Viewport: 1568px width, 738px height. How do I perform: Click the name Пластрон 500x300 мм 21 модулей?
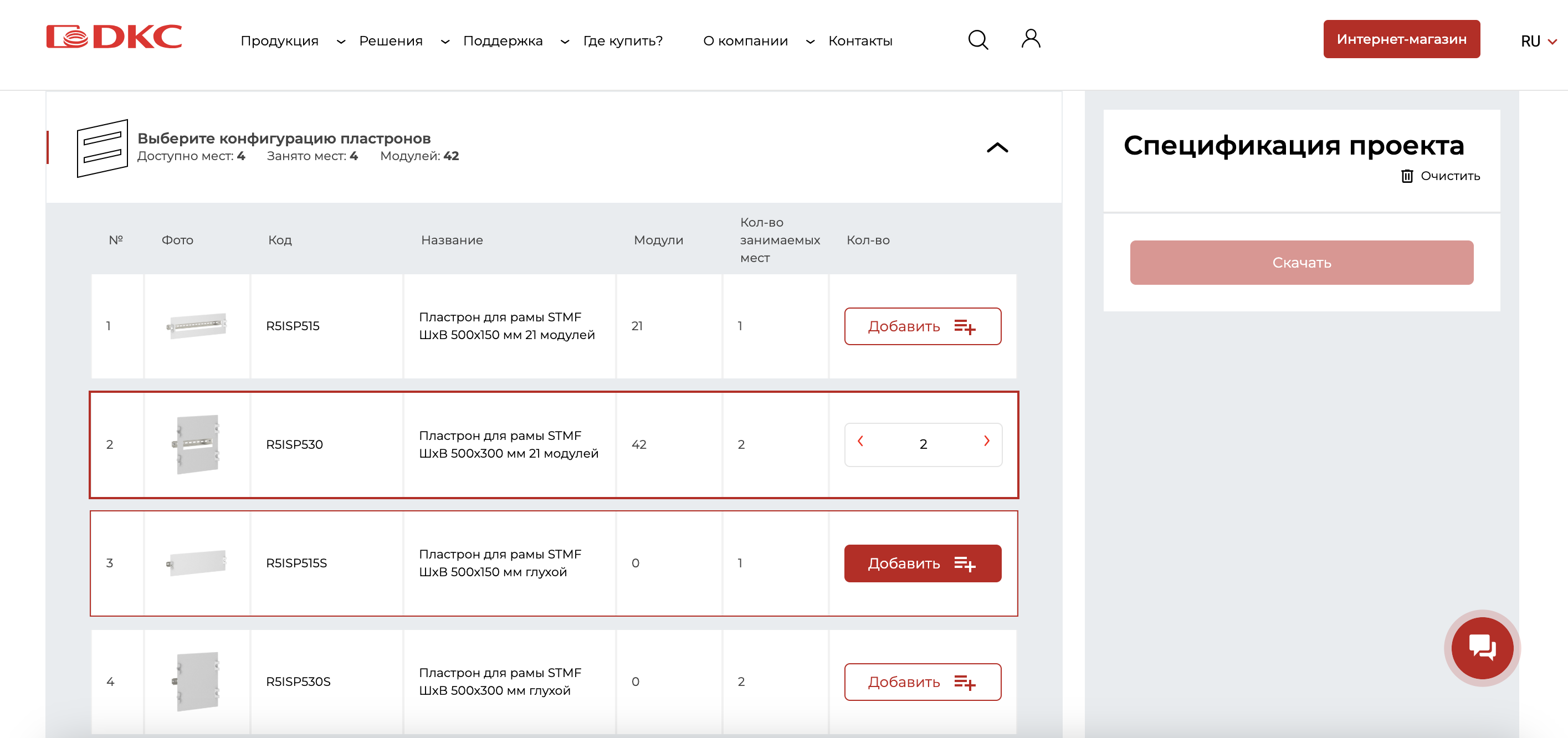pyautogui.click(x=509, y=444)
